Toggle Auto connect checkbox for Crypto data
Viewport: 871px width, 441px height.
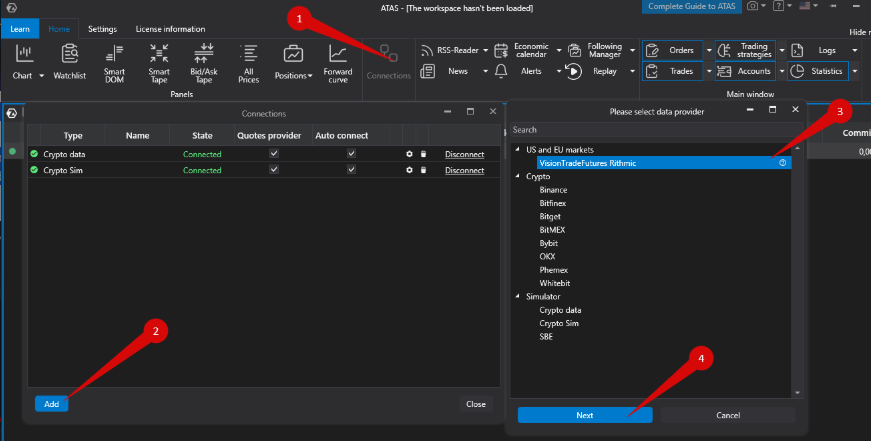(x=351, y=153)
